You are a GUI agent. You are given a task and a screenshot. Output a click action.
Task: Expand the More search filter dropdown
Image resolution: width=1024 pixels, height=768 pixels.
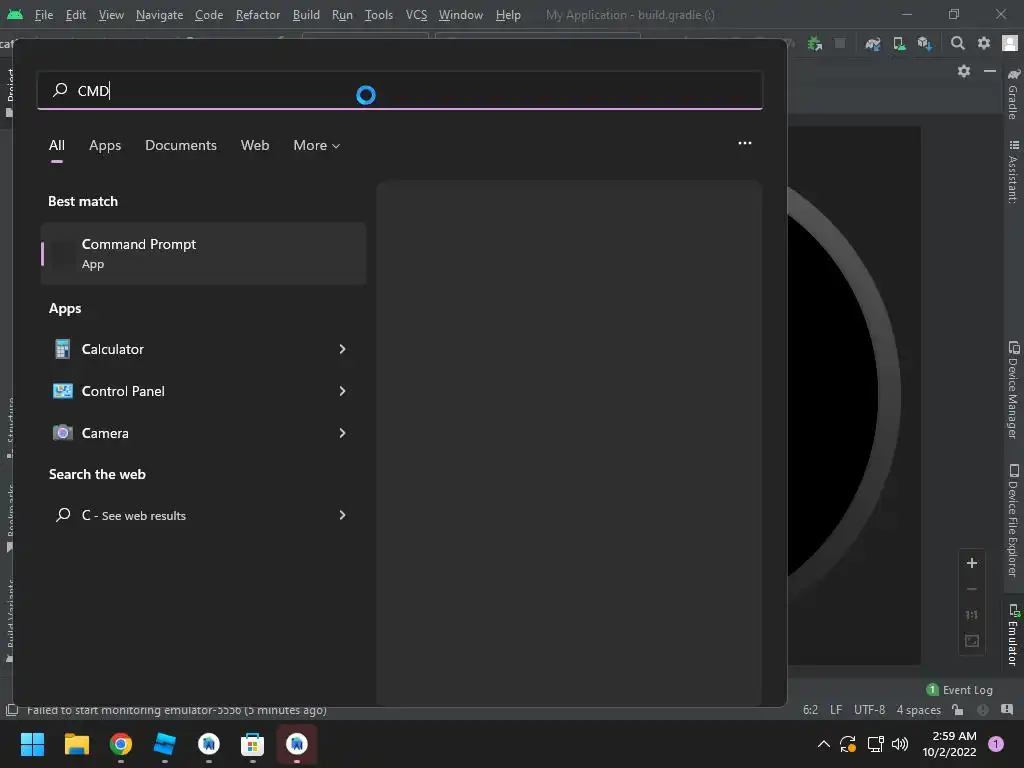tap(317, 146)
